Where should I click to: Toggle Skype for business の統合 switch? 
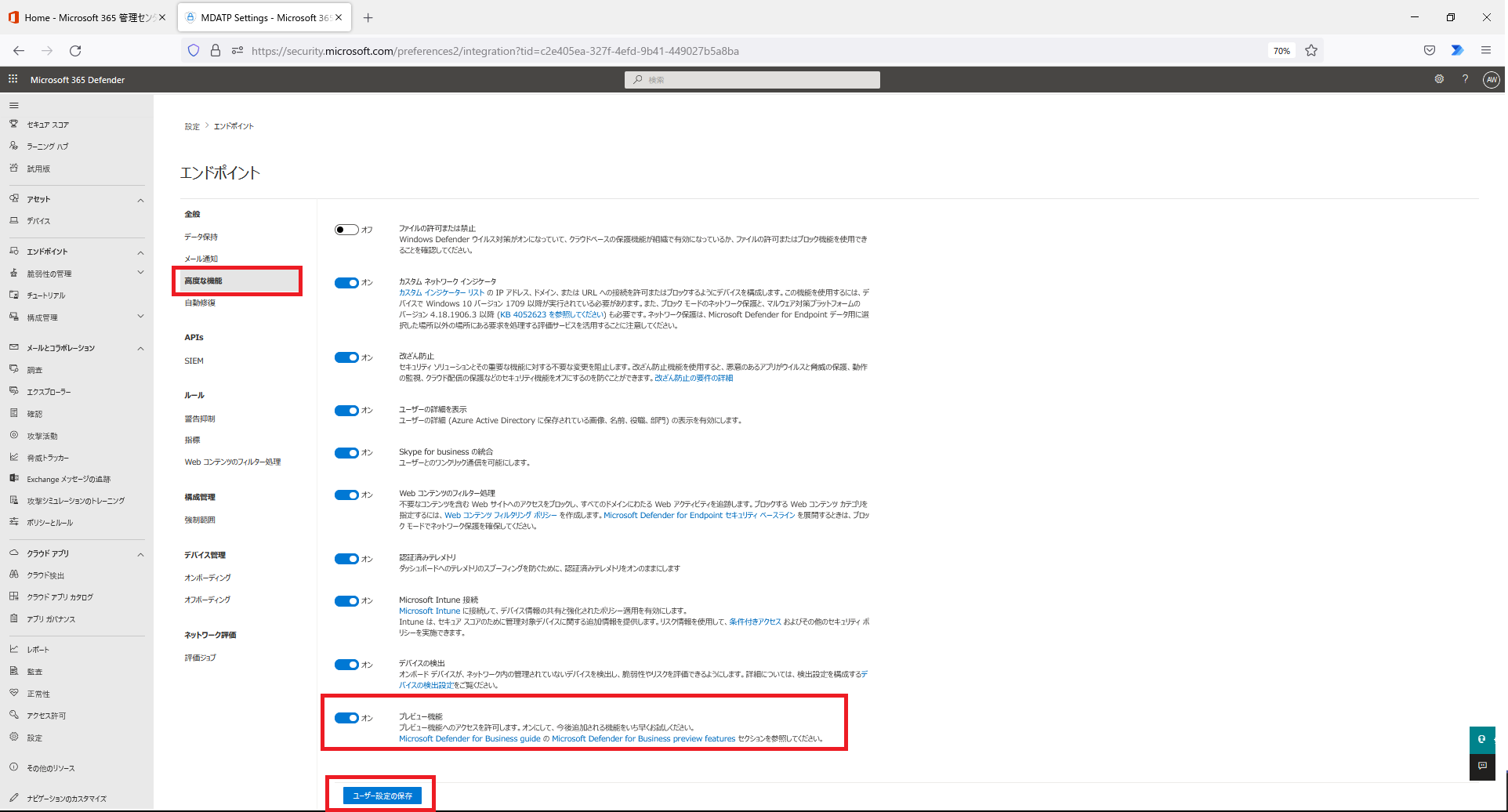click(x=346, y=453)
